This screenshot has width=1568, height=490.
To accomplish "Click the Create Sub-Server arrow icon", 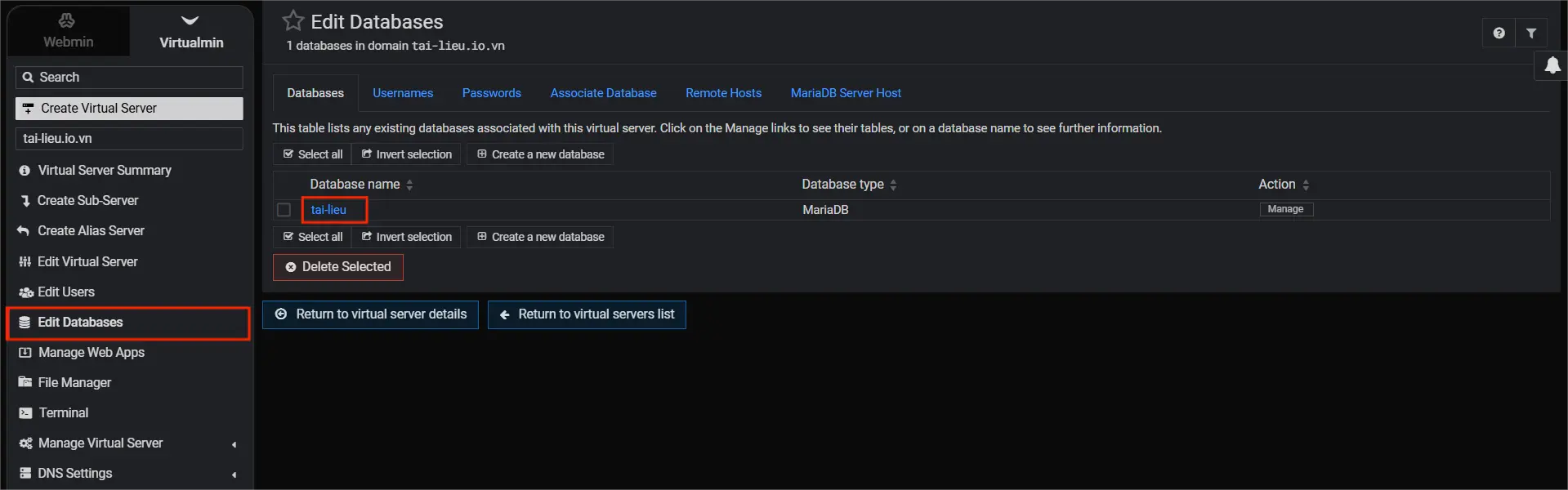I will pyautogui.click(x=25, y=201).
